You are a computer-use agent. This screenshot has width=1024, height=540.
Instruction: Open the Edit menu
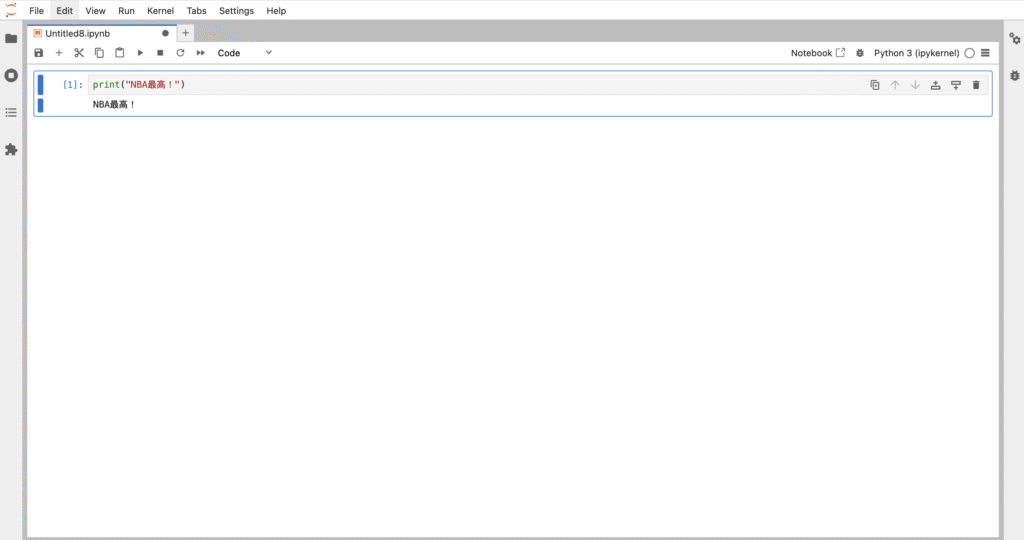(64, 10)
